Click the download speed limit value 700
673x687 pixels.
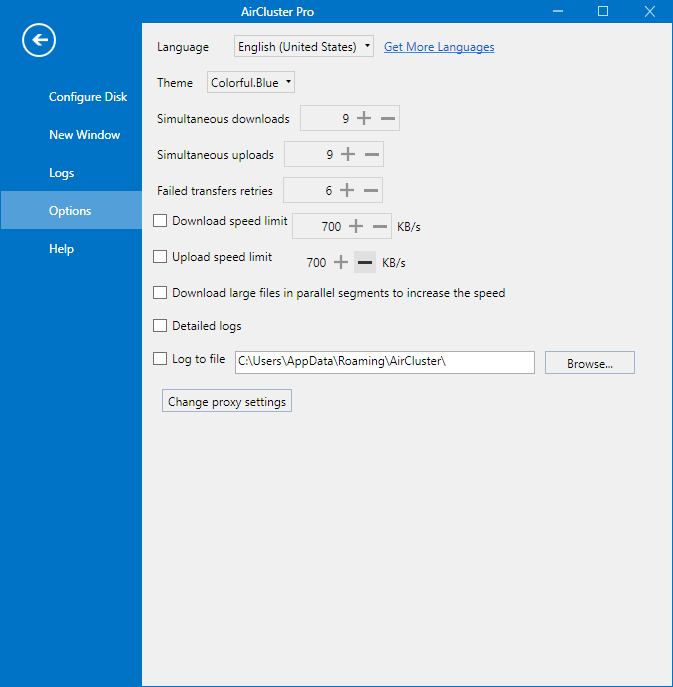pyautogui.click(x=331, y=226)
